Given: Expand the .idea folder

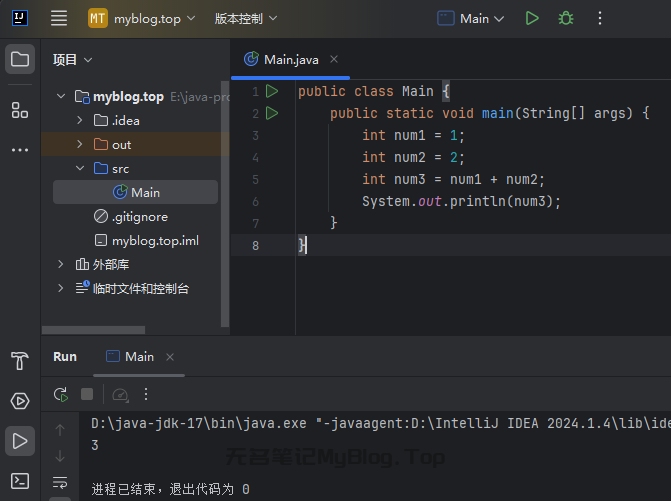Looking at the screenshot, I should 80,120.
